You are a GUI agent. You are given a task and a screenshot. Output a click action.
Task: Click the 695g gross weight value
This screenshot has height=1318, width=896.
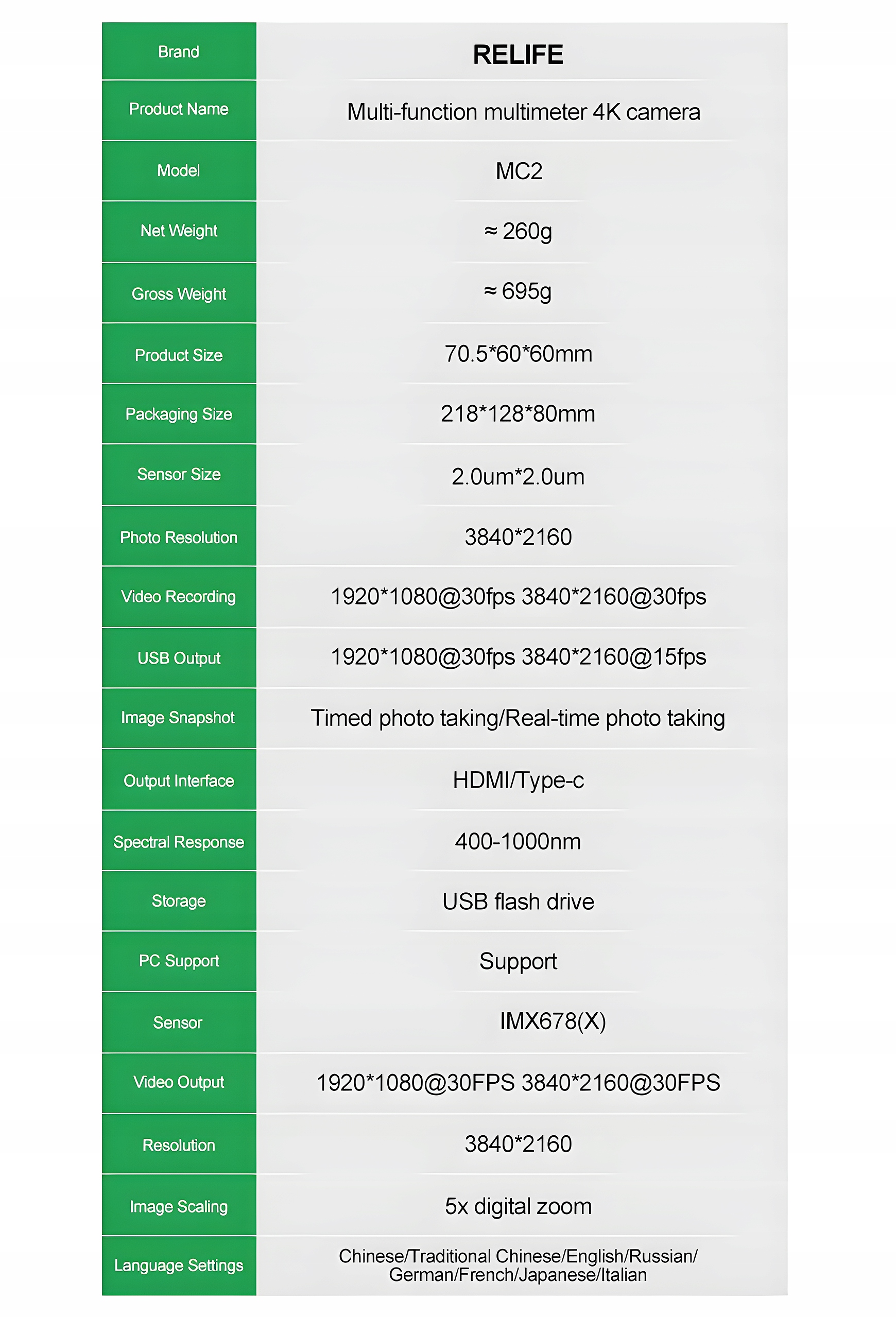[518, 291]
